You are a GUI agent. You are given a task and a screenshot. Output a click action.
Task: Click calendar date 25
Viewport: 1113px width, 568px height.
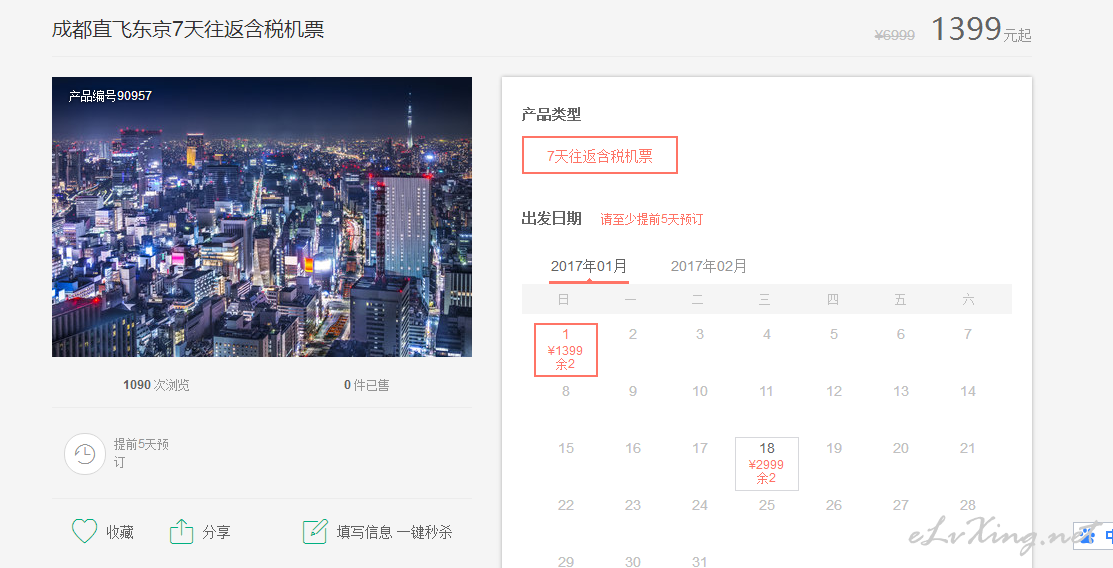tap(767, 505)
